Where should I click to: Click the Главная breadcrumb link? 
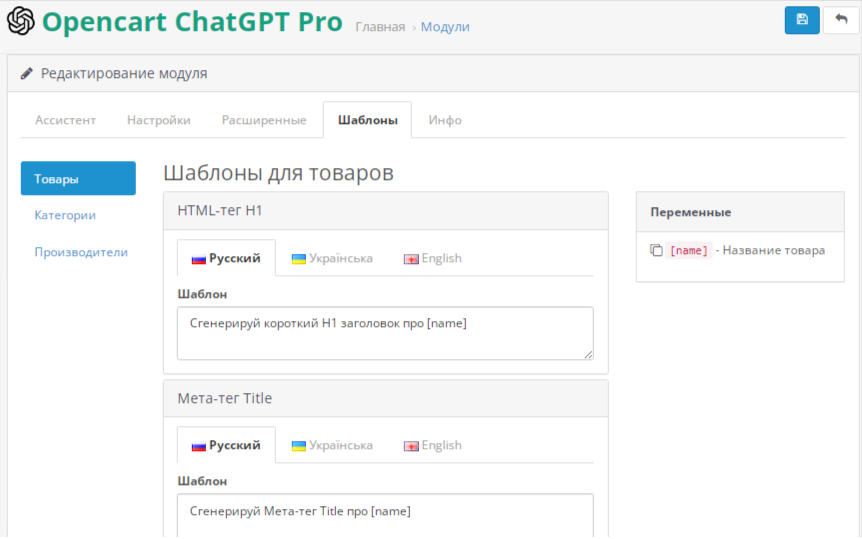(x=380, y=27)
